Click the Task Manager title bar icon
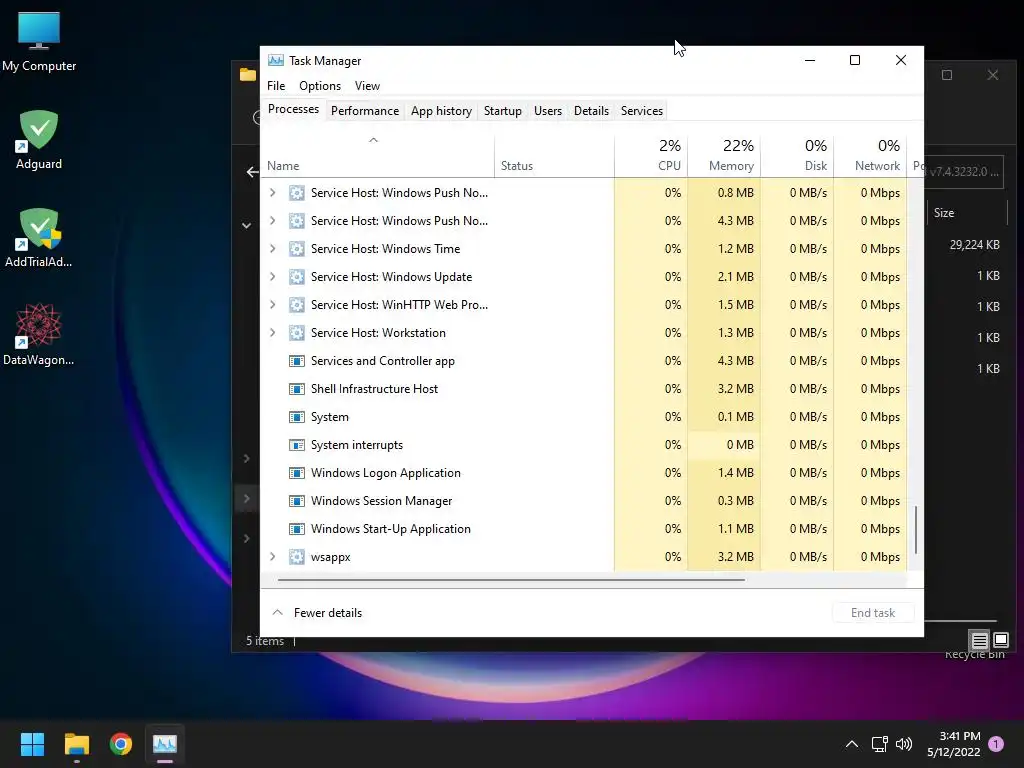Viewport: 1024px width, 768px height. [276, 60]
